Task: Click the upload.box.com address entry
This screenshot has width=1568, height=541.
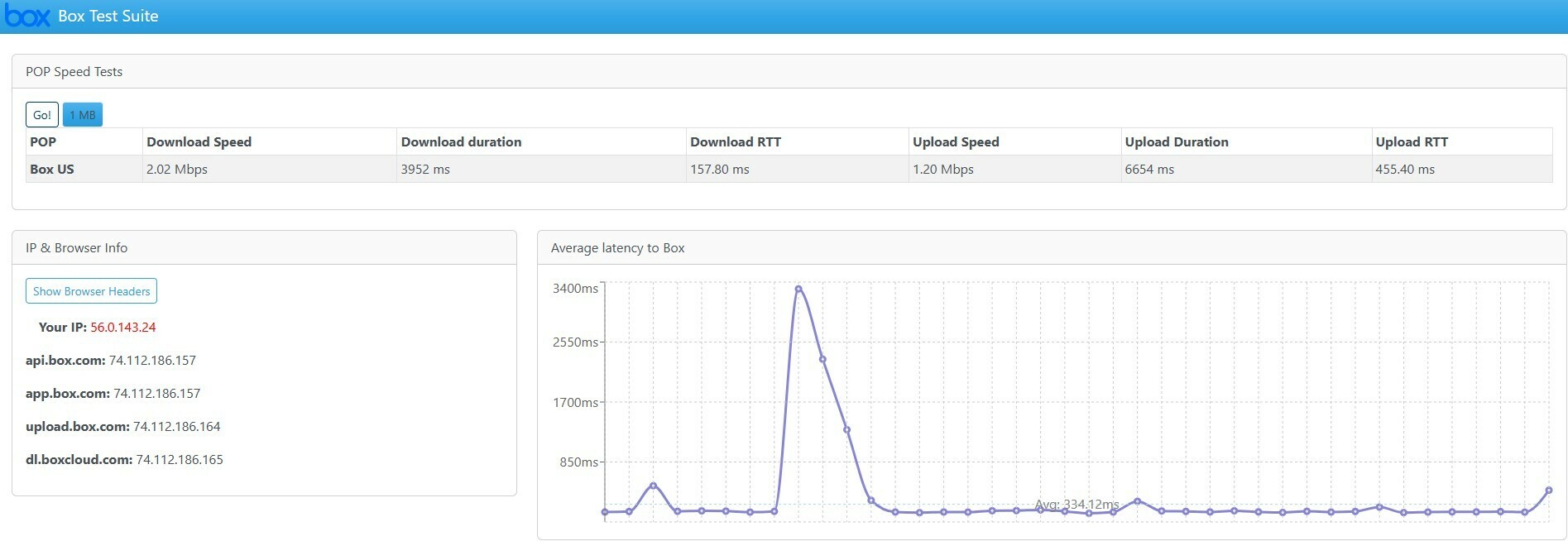Action: click(123, 426)
